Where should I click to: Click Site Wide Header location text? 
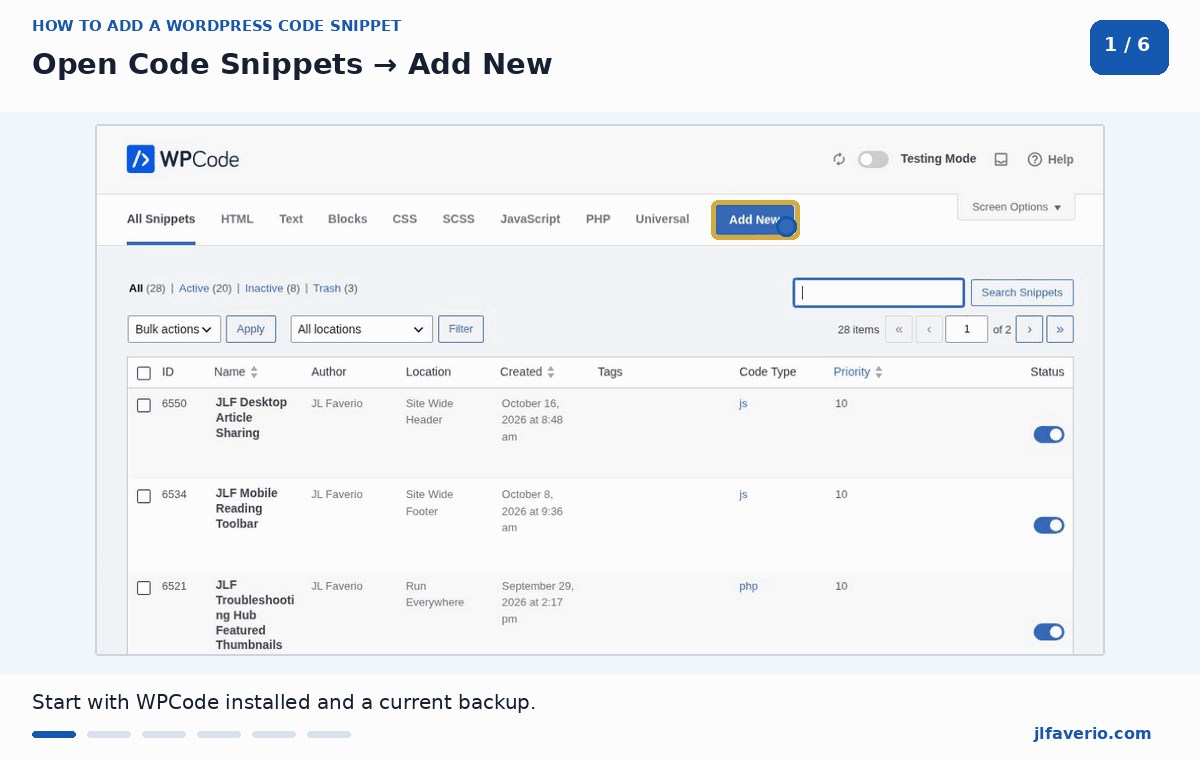click(x=429, y=412)
